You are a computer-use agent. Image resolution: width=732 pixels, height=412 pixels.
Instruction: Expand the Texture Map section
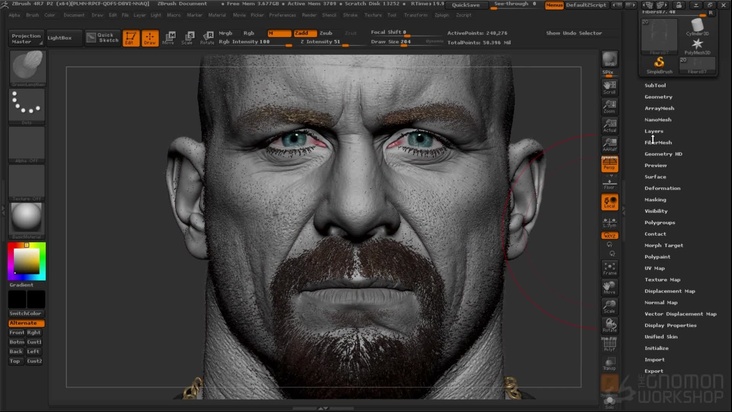(662, 280)
